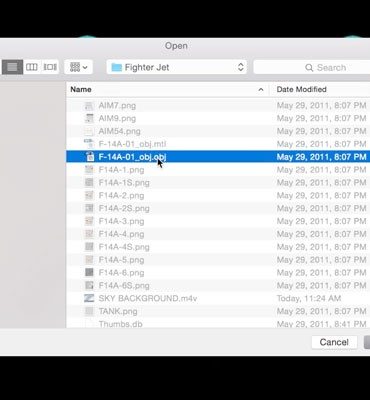Select the AIM7.png file icon

click(x=89, y=106)
